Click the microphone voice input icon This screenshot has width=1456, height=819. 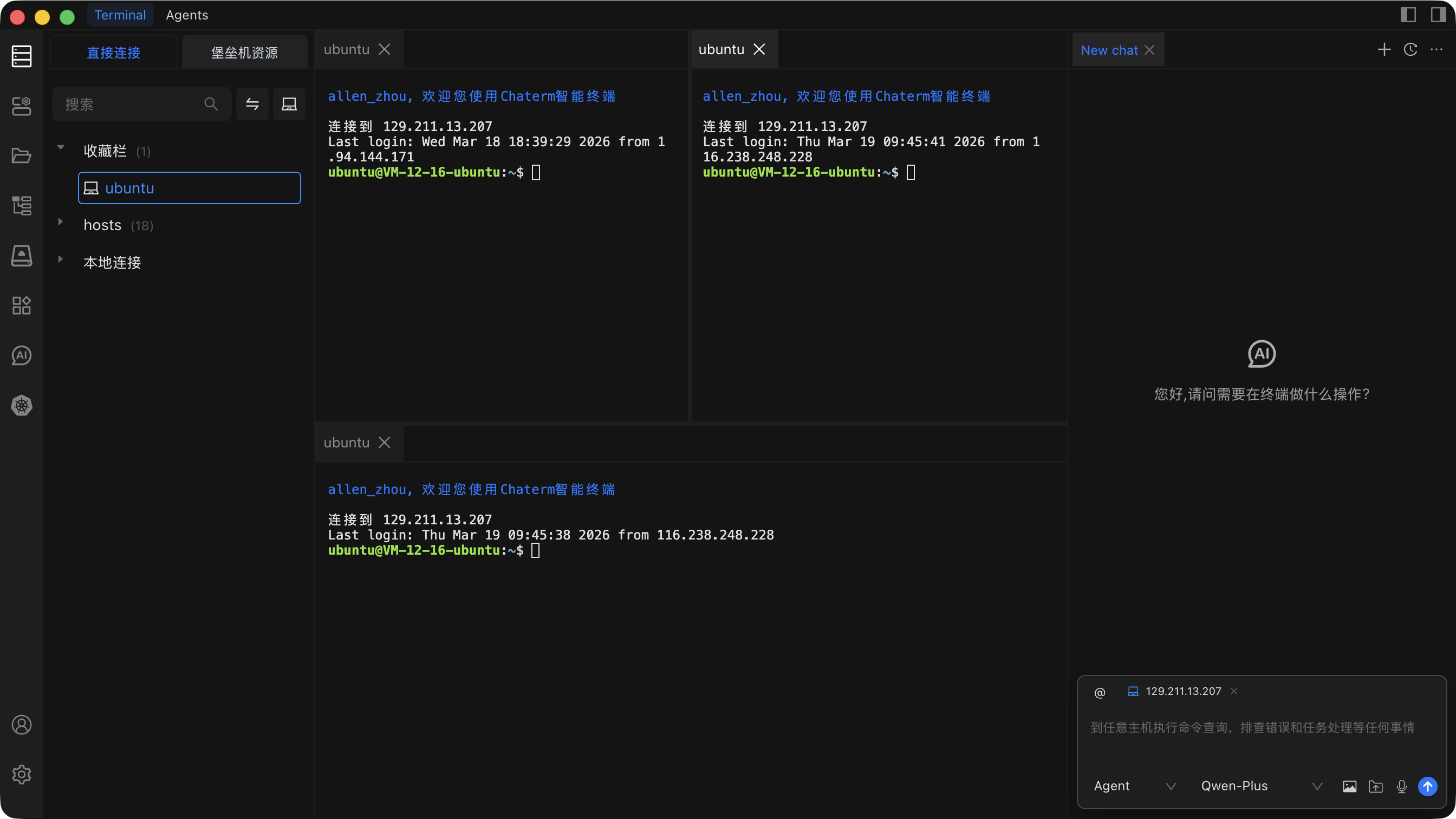[1401, 786]
